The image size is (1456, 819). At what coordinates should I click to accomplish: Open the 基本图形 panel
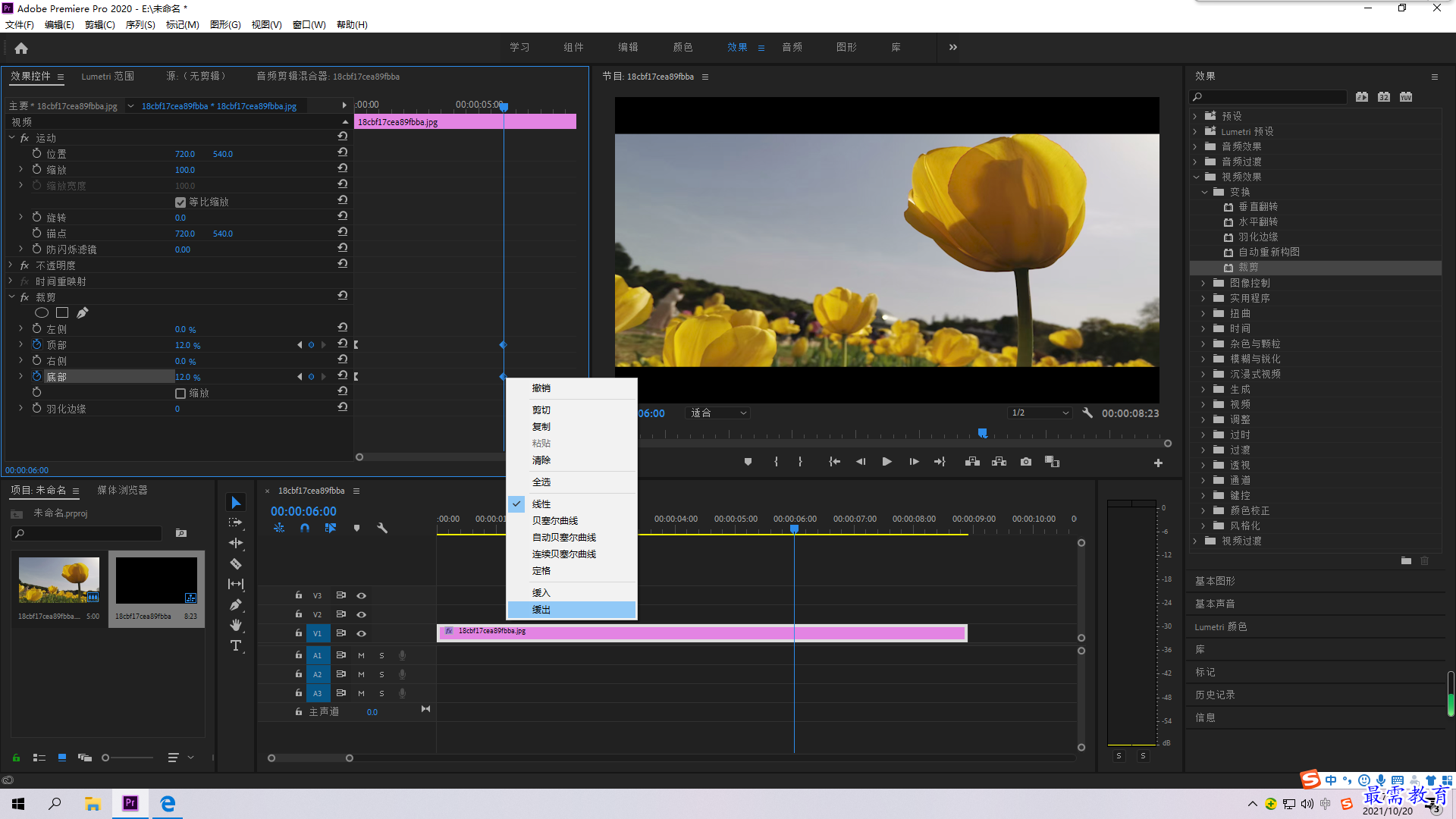pos(1215,581)
